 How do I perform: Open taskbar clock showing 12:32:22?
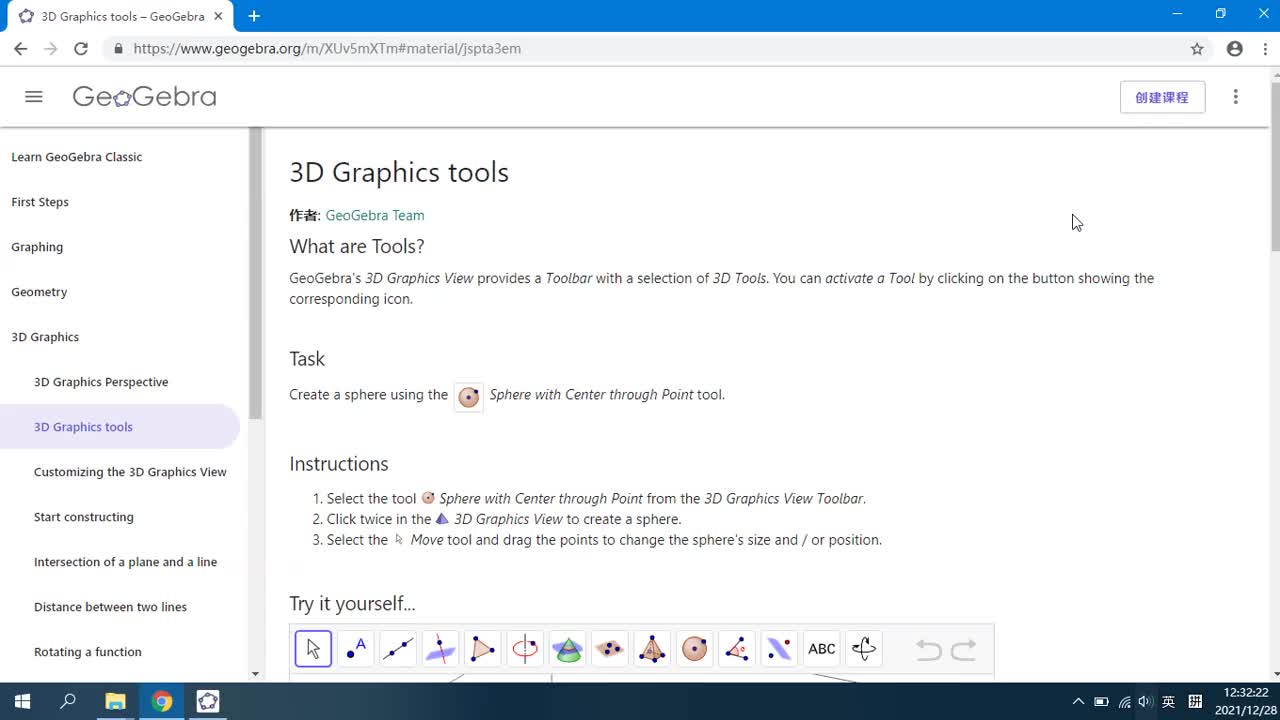click(x=1245, y=701)
